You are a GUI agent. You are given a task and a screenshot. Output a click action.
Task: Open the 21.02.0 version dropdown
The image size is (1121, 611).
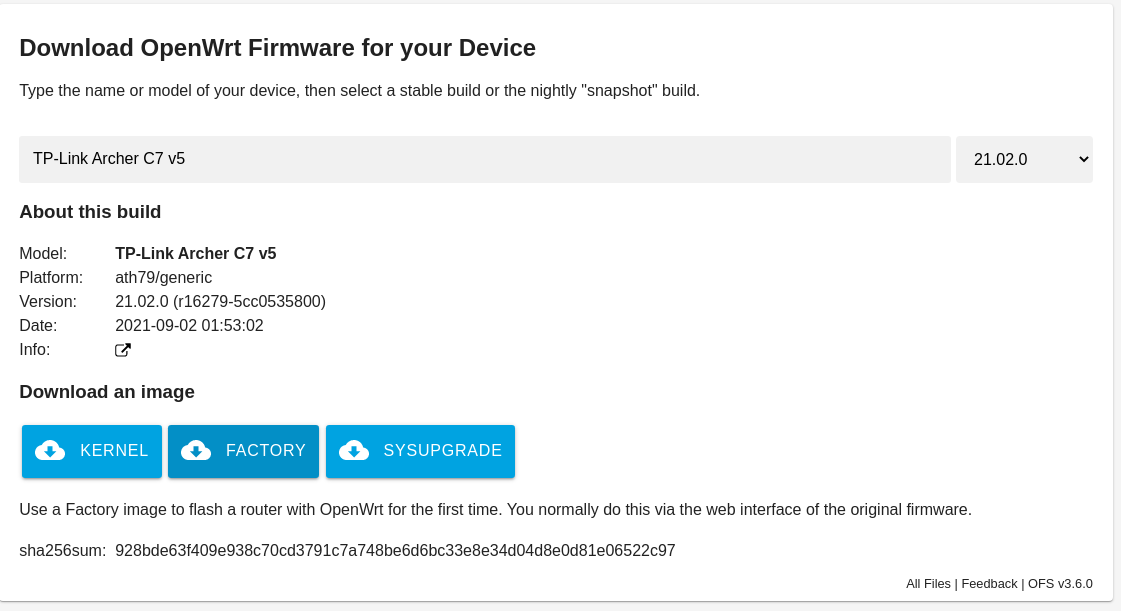point(1024,159)
